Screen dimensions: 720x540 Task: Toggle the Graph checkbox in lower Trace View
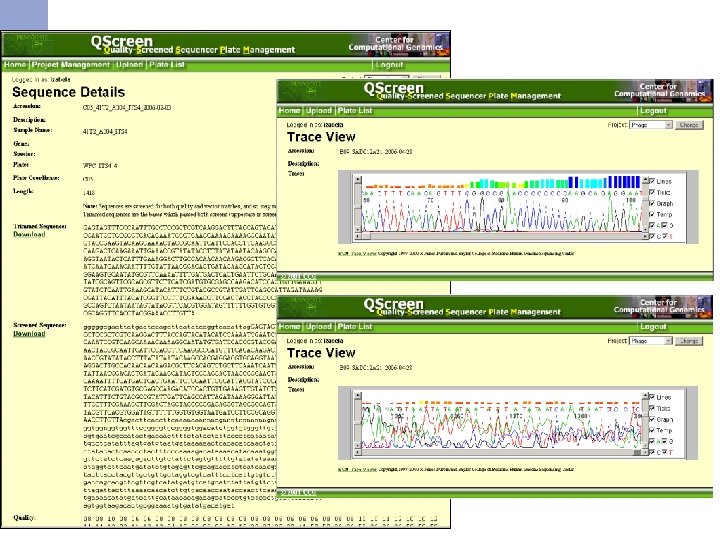click(x=652, y=419)
